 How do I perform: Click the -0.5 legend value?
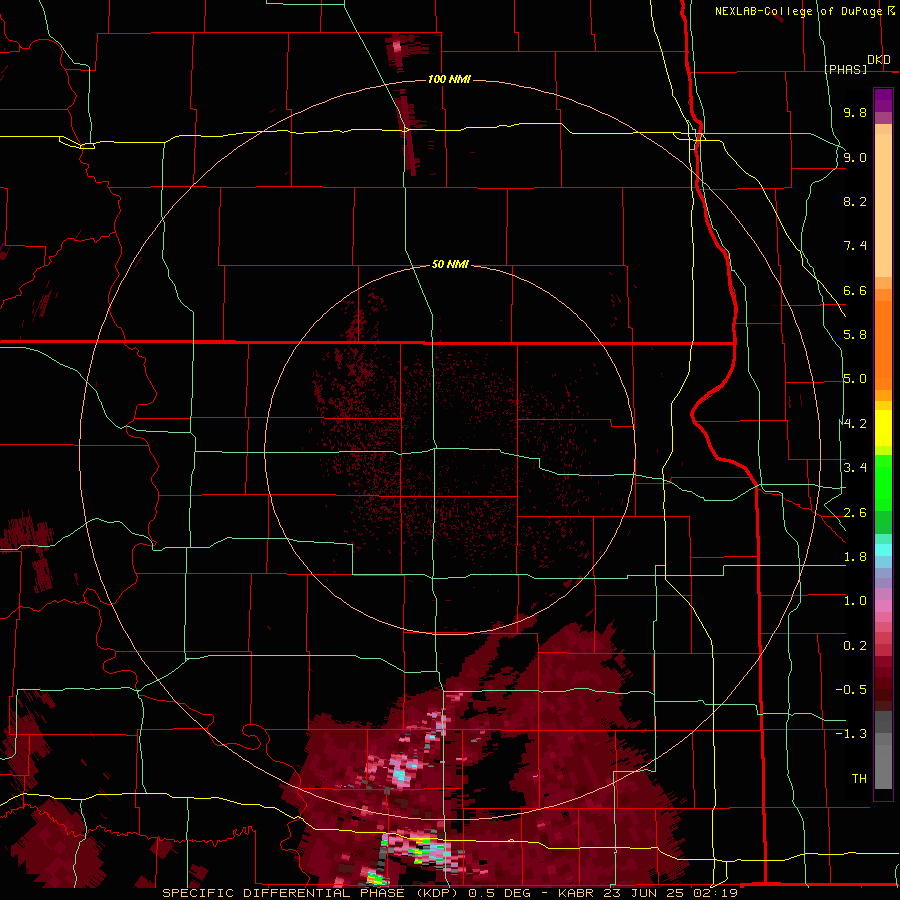(x=851, y=690)
